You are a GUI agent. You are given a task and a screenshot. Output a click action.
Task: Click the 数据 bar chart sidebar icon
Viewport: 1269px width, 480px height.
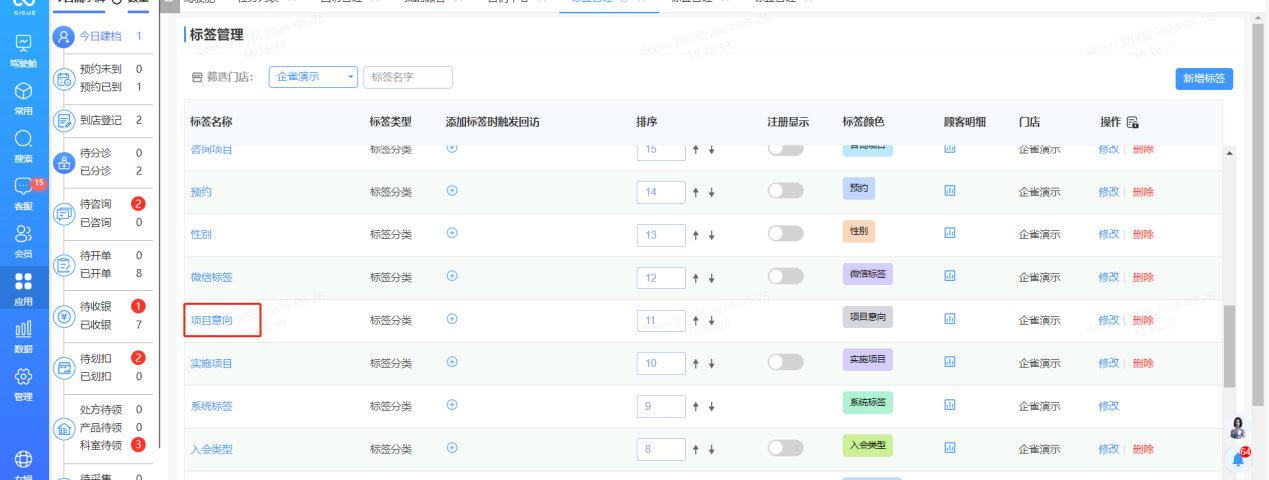coord(23,334)
